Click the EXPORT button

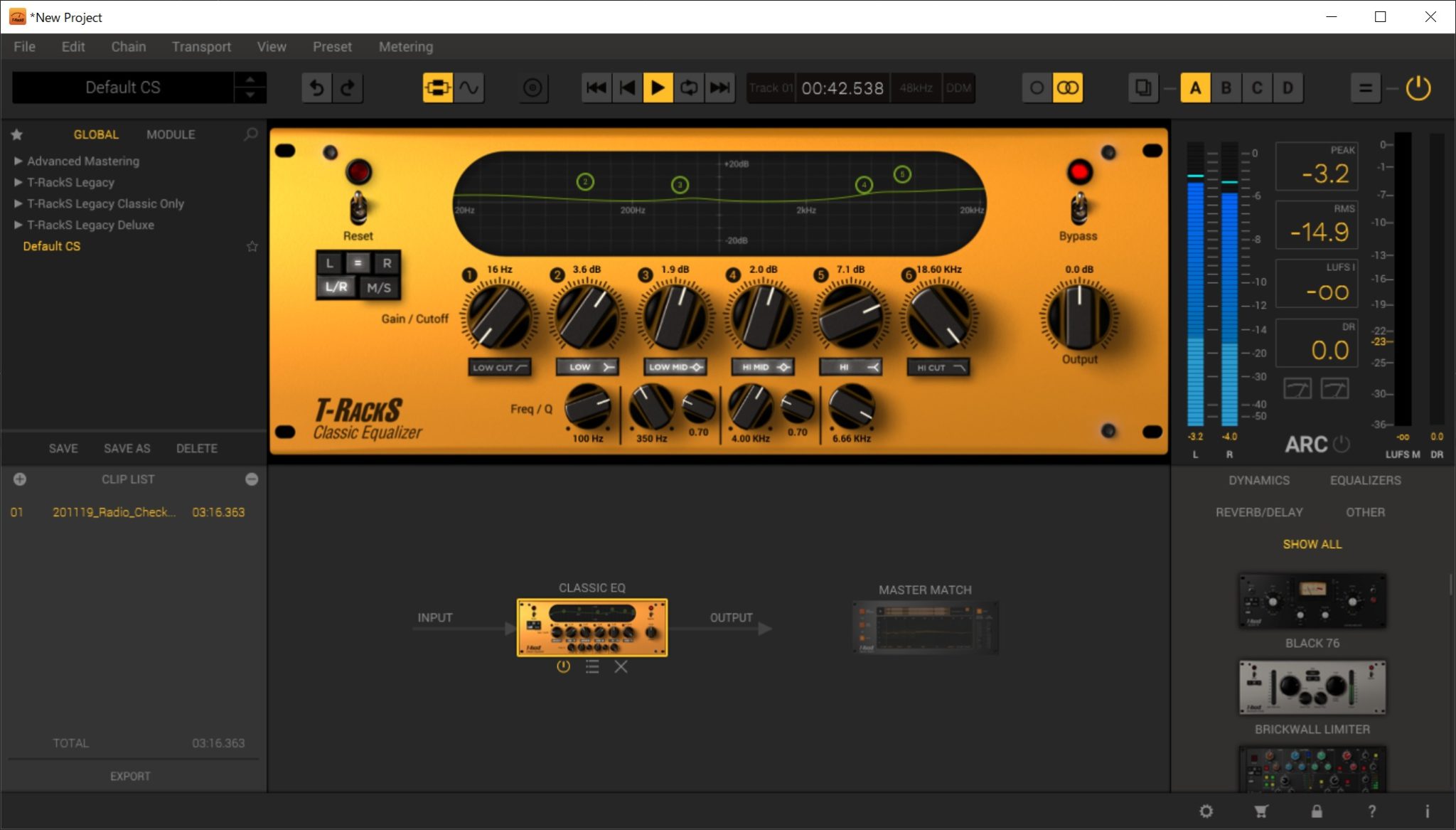pos(131,775)
